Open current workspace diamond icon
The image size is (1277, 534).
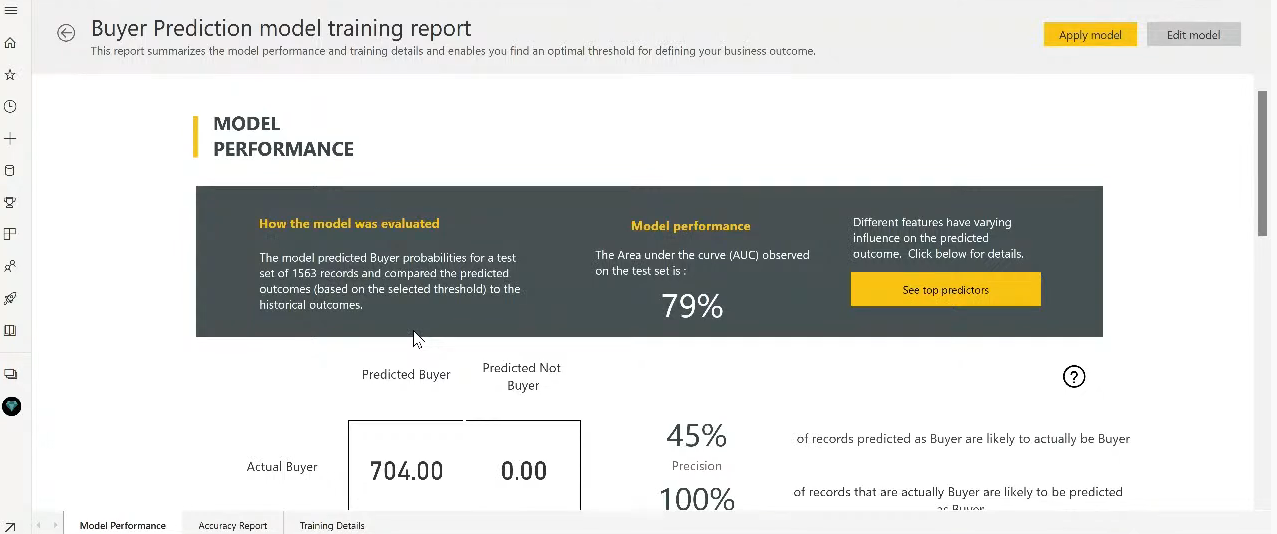pyautogui.click(x=11, y=407)
